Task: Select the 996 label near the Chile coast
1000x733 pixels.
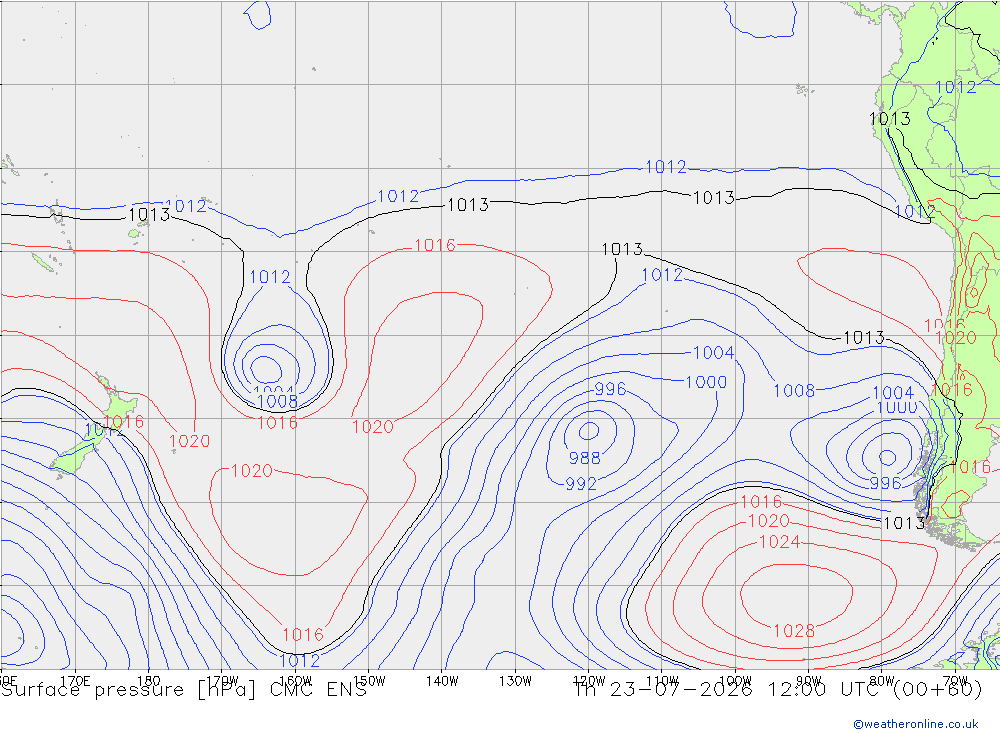Action: [x=885, y=483]
